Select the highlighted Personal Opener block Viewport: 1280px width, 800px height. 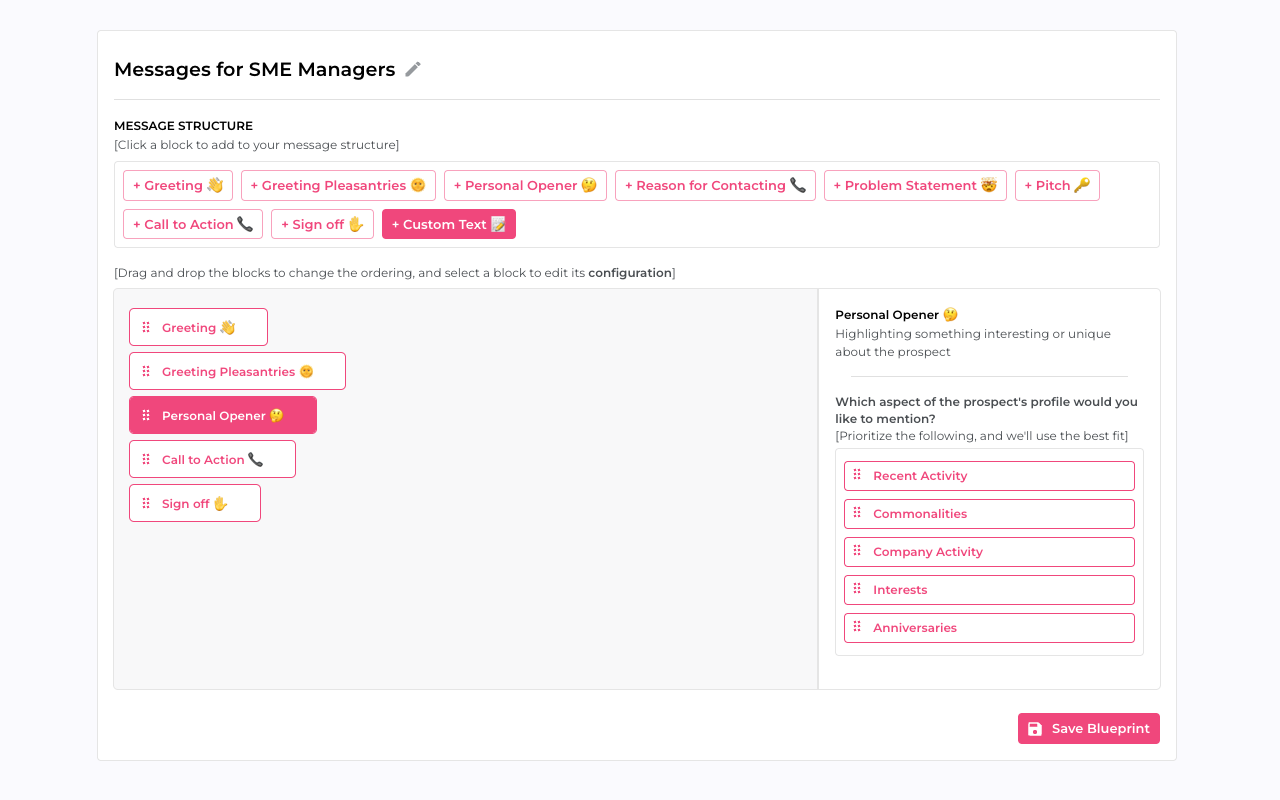[x=223, y=415]
